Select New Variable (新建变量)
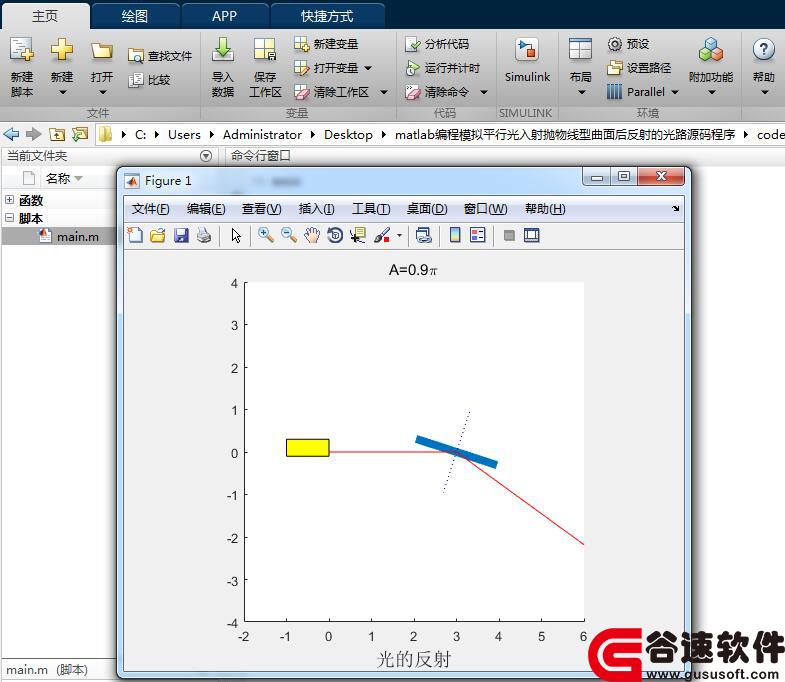This screenshot has width=785, height=682. pyautogui.click(x=326, y=44)
